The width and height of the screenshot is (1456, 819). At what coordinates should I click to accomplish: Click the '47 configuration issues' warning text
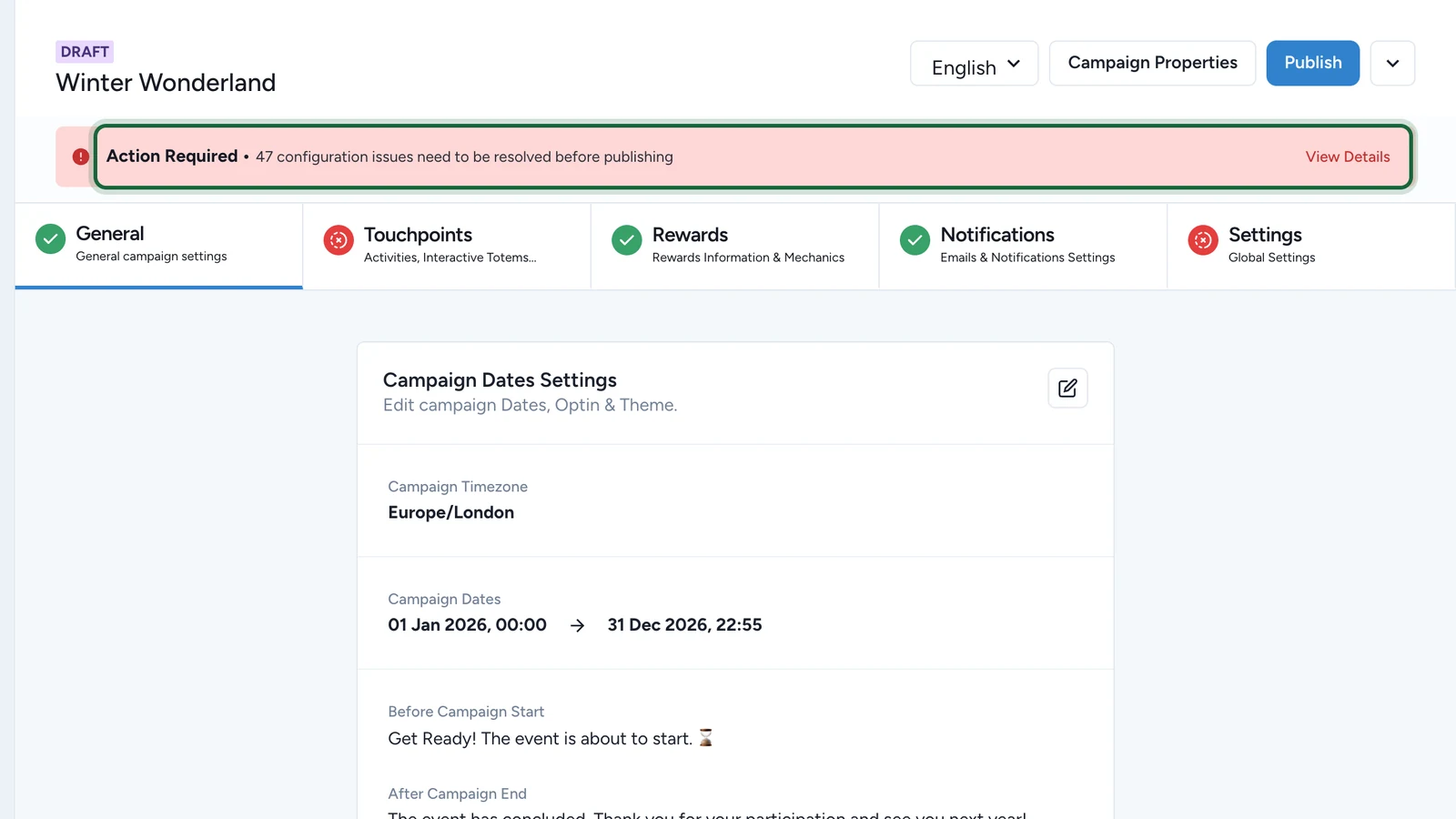(464, 157)
